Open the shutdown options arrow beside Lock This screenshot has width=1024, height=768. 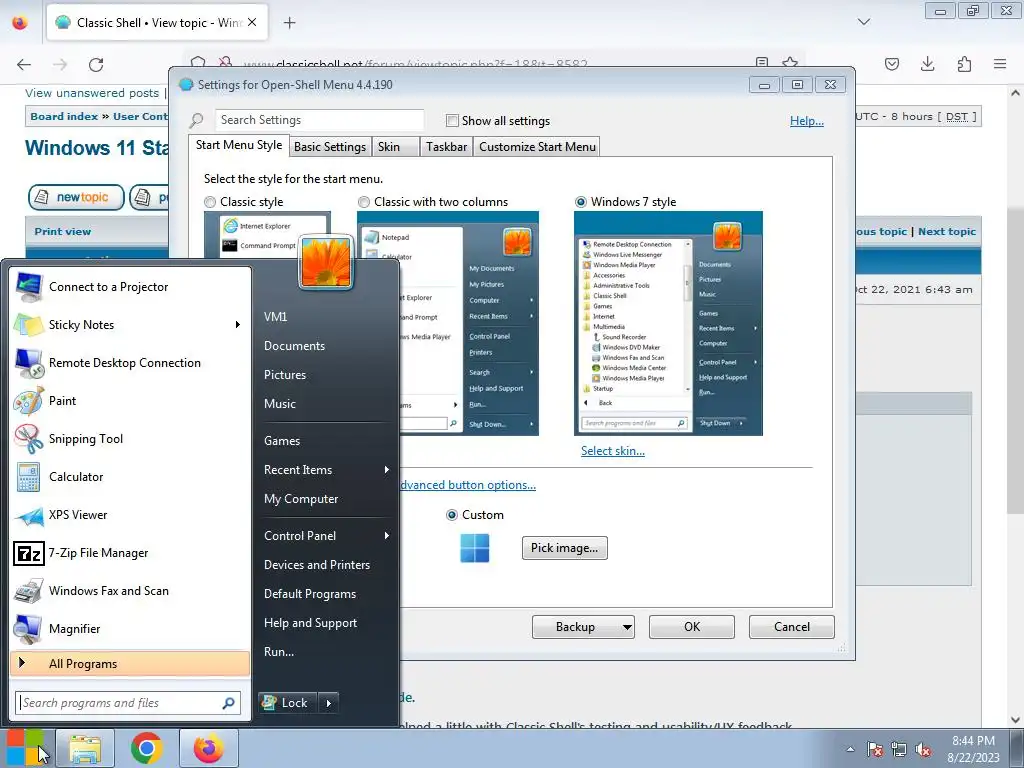point(328,703)
